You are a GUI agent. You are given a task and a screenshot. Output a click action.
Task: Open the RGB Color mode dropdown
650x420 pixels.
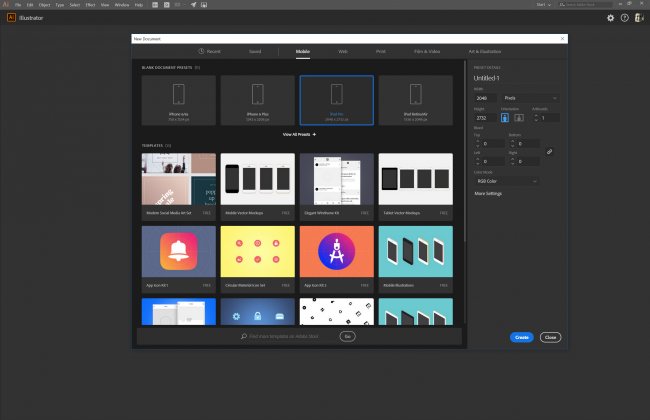coord(507,181)
